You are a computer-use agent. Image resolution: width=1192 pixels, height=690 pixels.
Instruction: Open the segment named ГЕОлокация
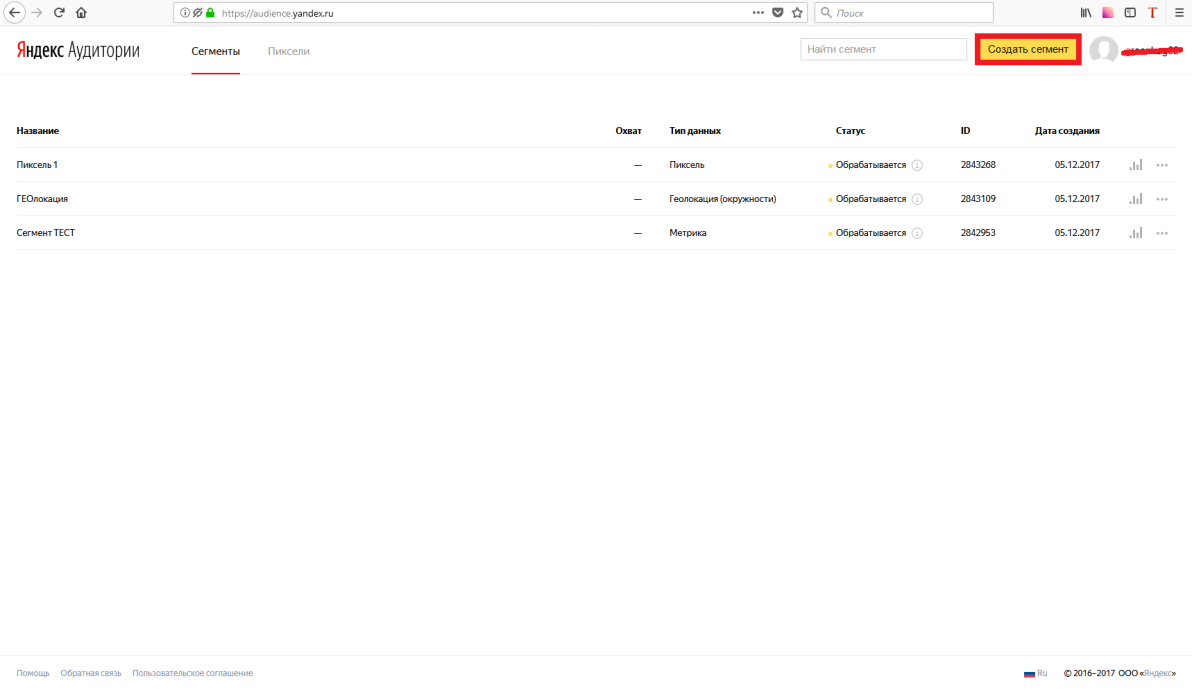(42, 199)
